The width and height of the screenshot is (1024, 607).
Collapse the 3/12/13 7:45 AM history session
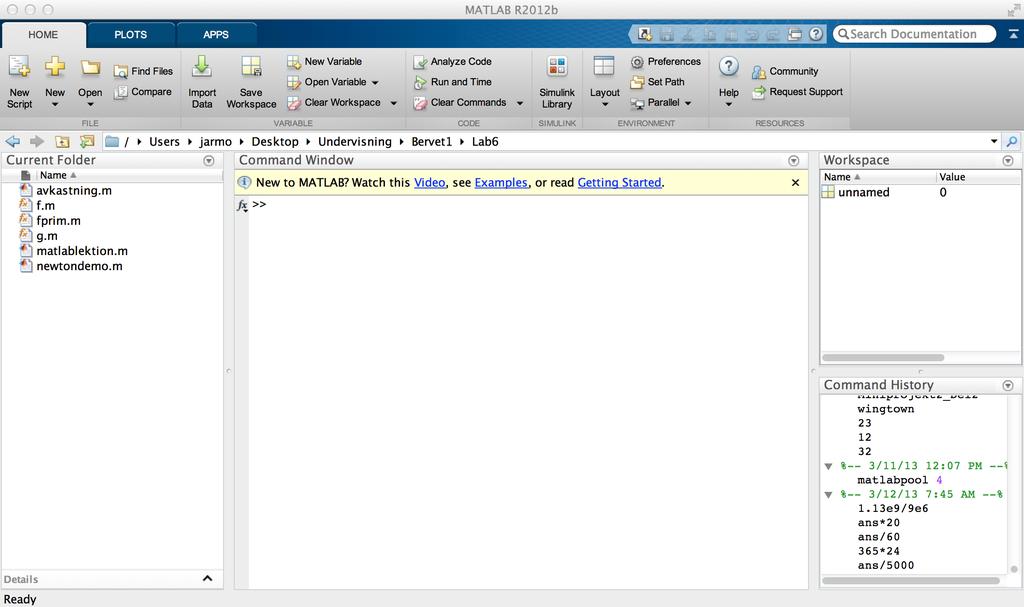829,495
